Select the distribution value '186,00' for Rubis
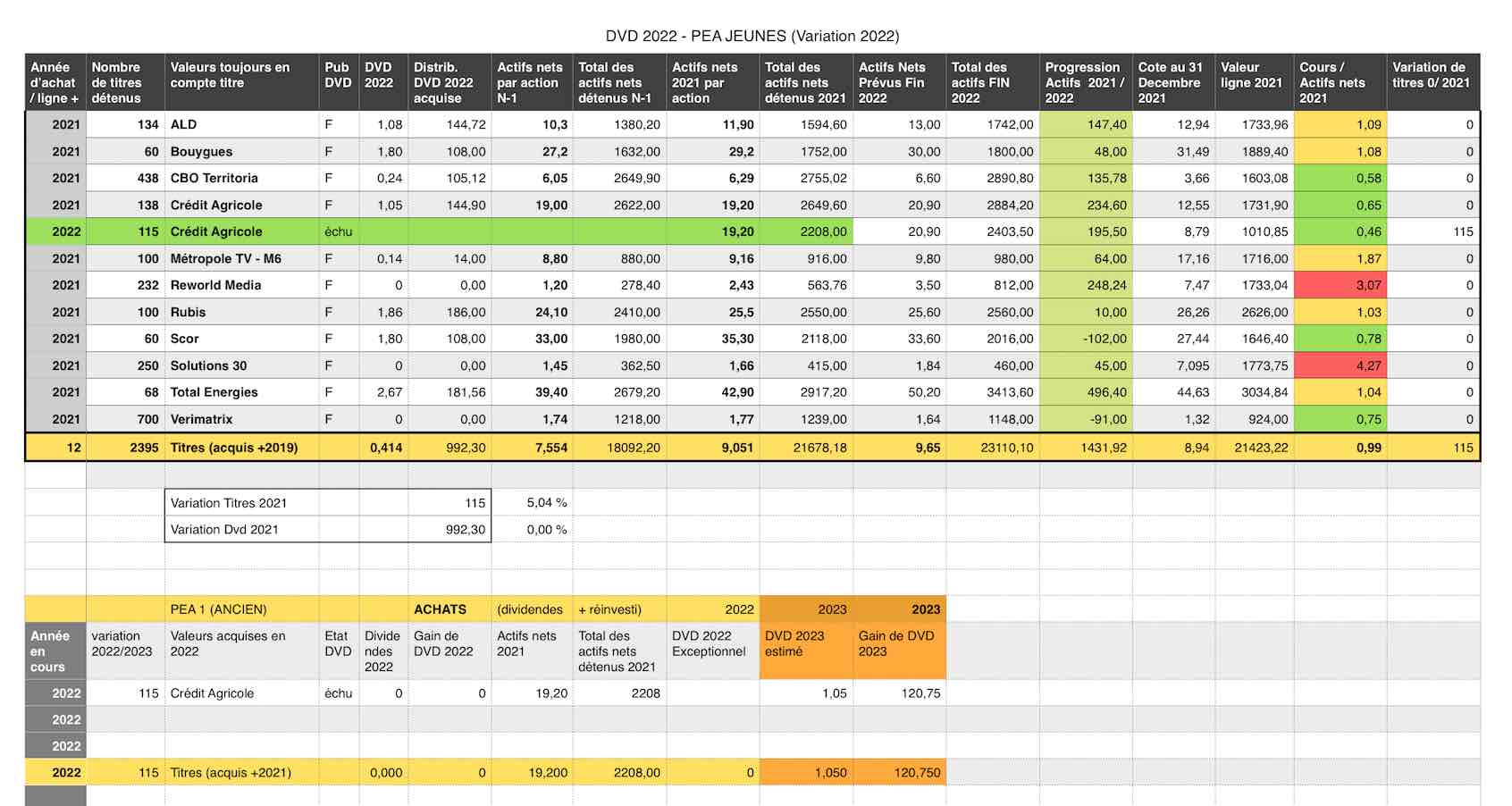This screenshot has width=1512, height=806. [x=449, y=312]
